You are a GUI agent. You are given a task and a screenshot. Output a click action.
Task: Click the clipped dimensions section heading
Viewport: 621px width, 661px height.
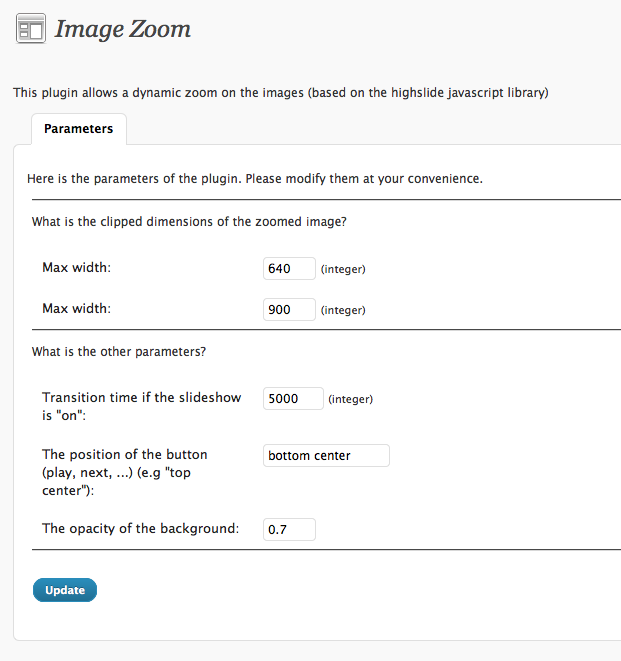189,221
